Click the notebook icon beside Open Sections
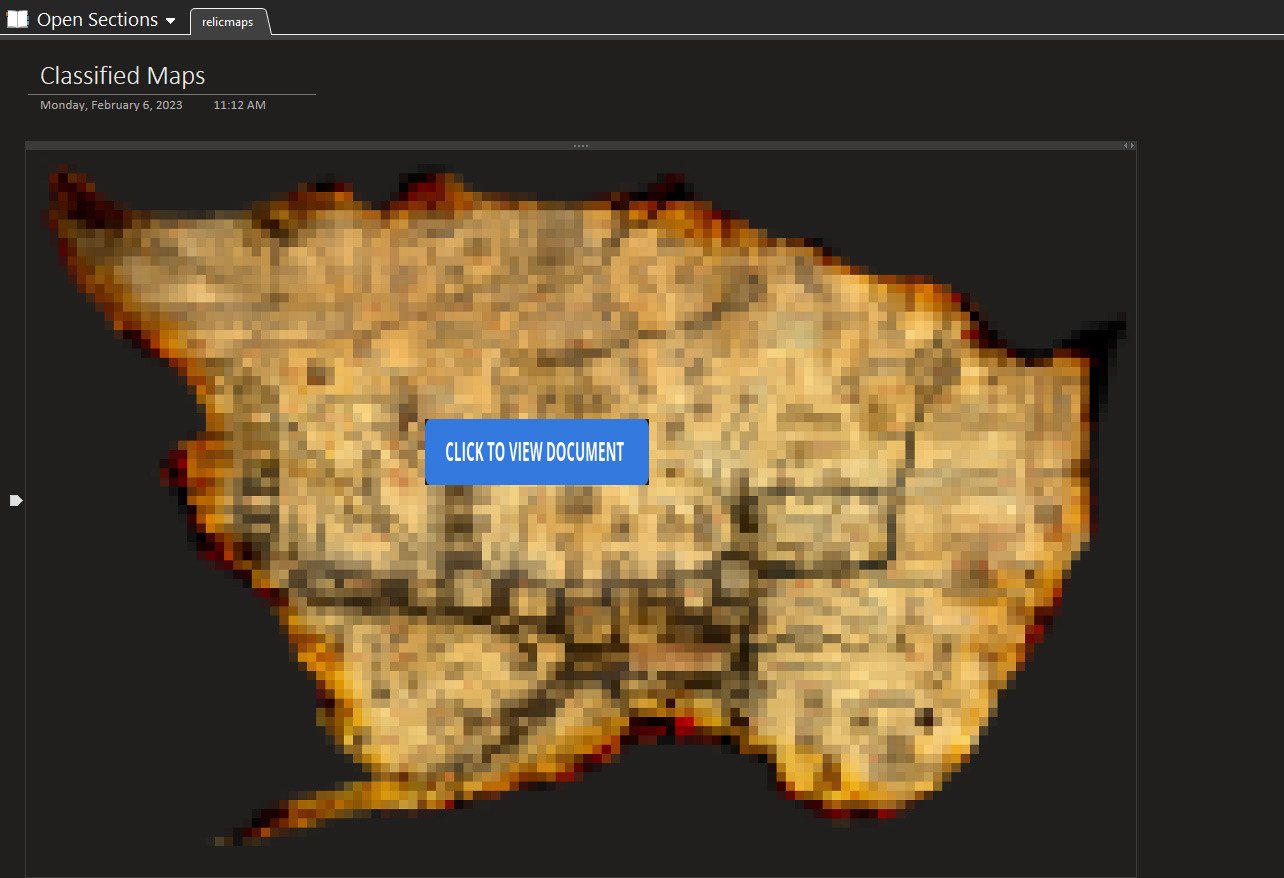The height and width of the screenshot is (878, 1284). point(17,19)
